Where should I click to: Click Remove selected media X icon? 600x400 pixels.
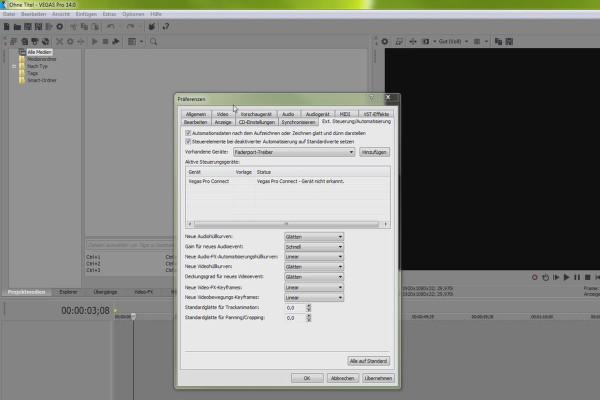(x=59, y=41)
